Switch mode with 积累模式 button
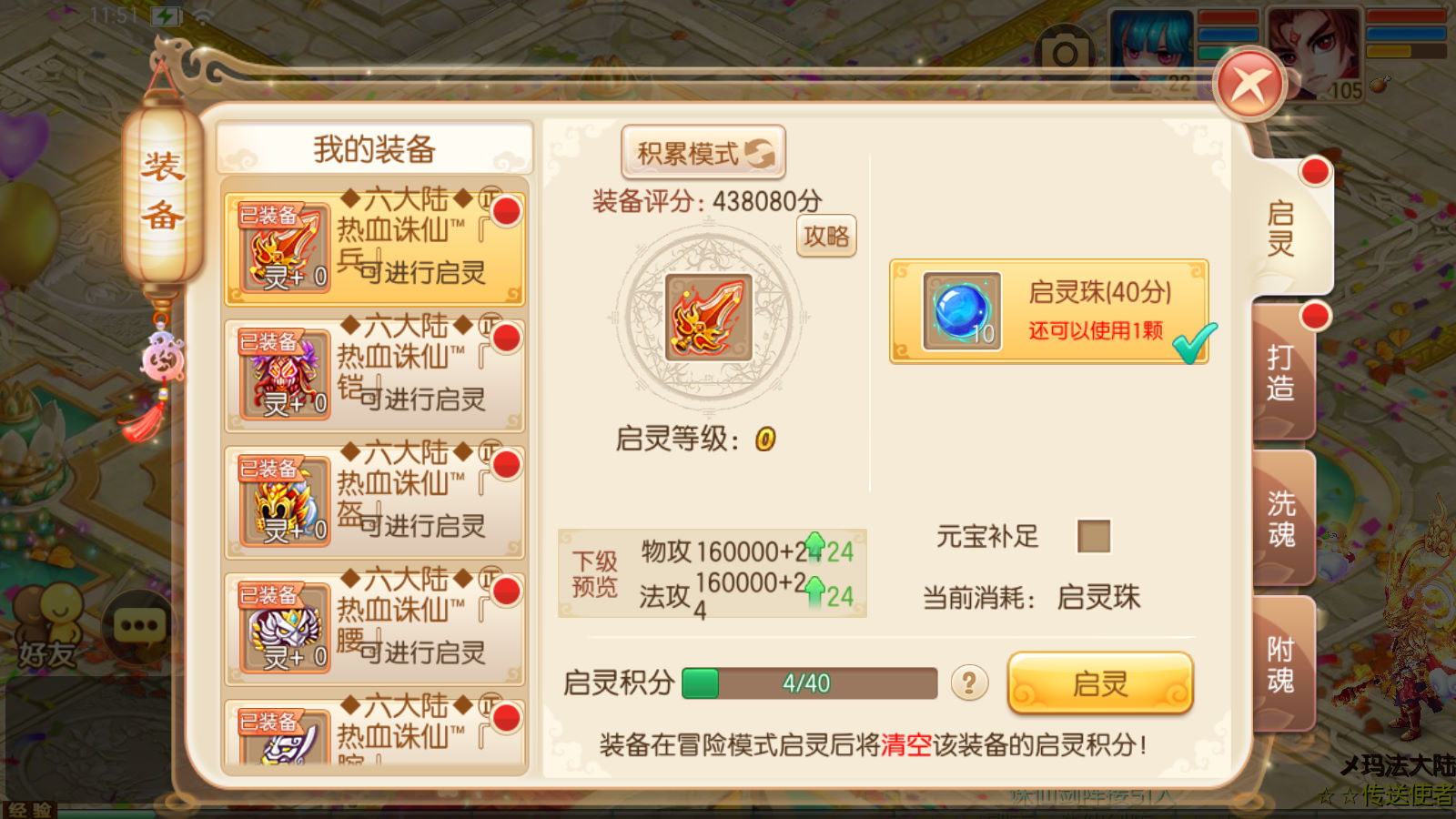The image size is (1456, 819). point(703,152)
